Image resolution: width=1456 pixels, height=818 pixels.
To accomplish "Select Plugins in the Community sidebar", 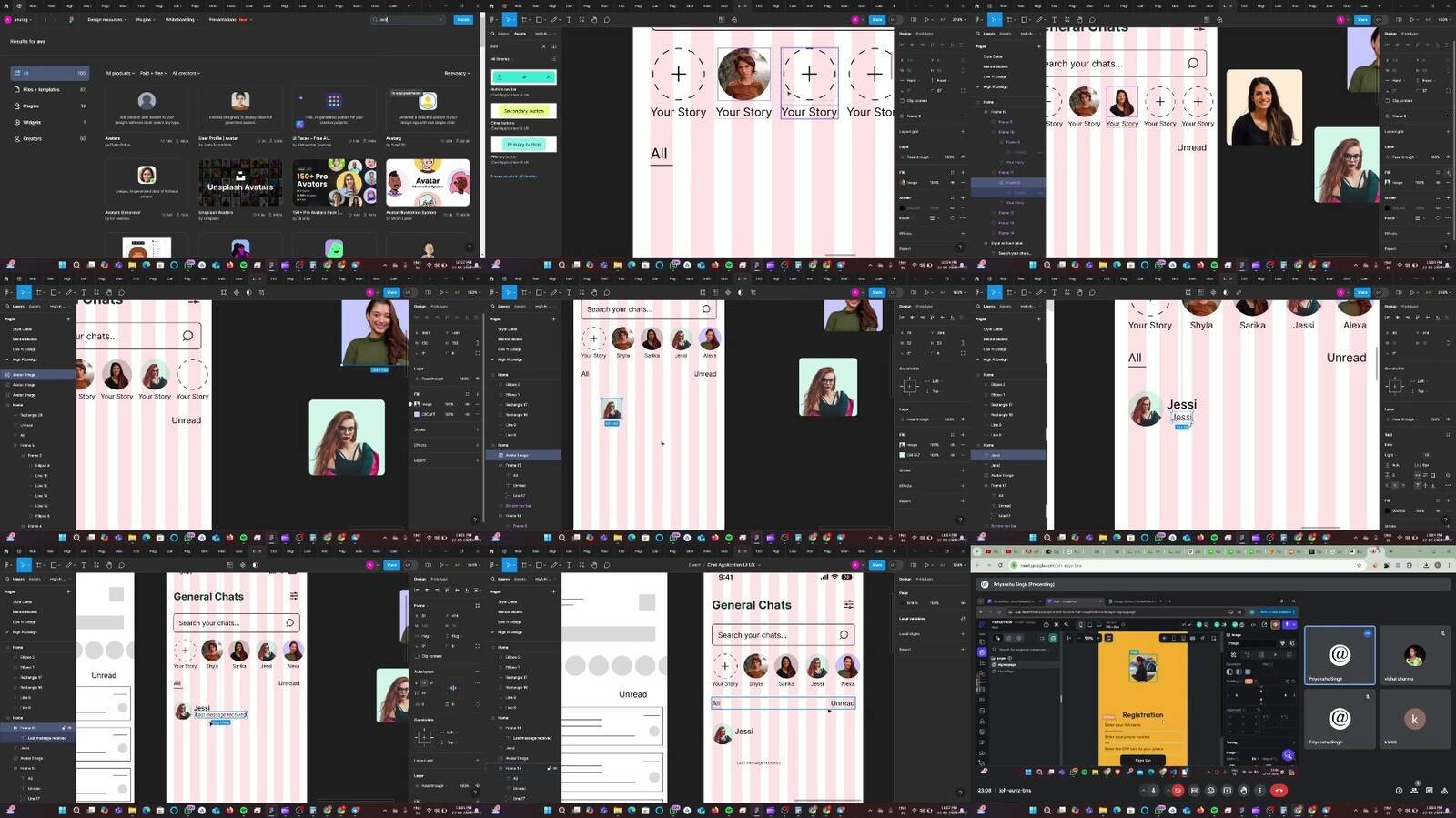I will (x=50, y=106).
